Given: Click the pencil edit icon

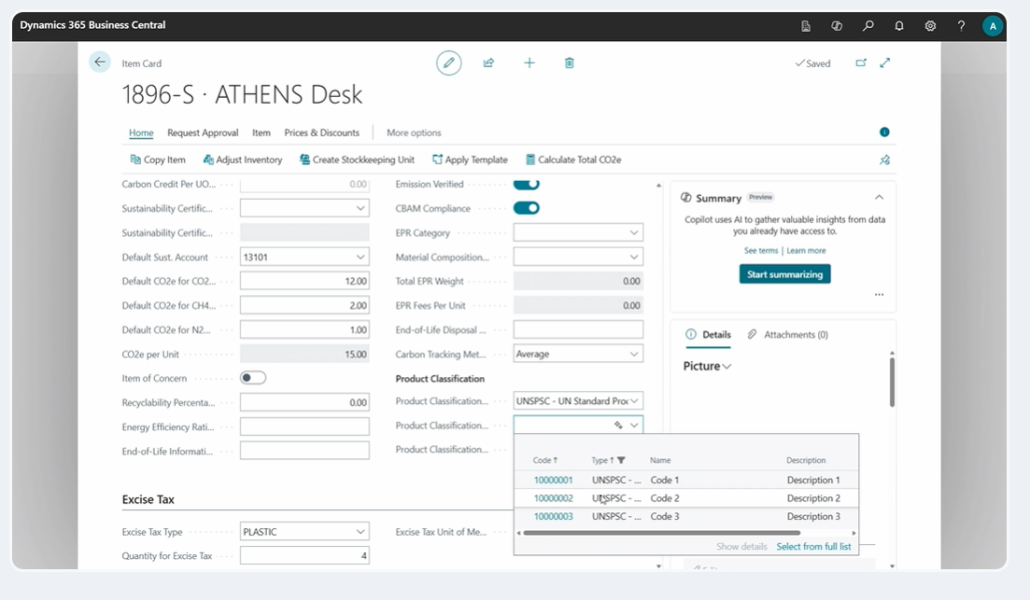Looking at the screenshot, I should pos(449,63).
